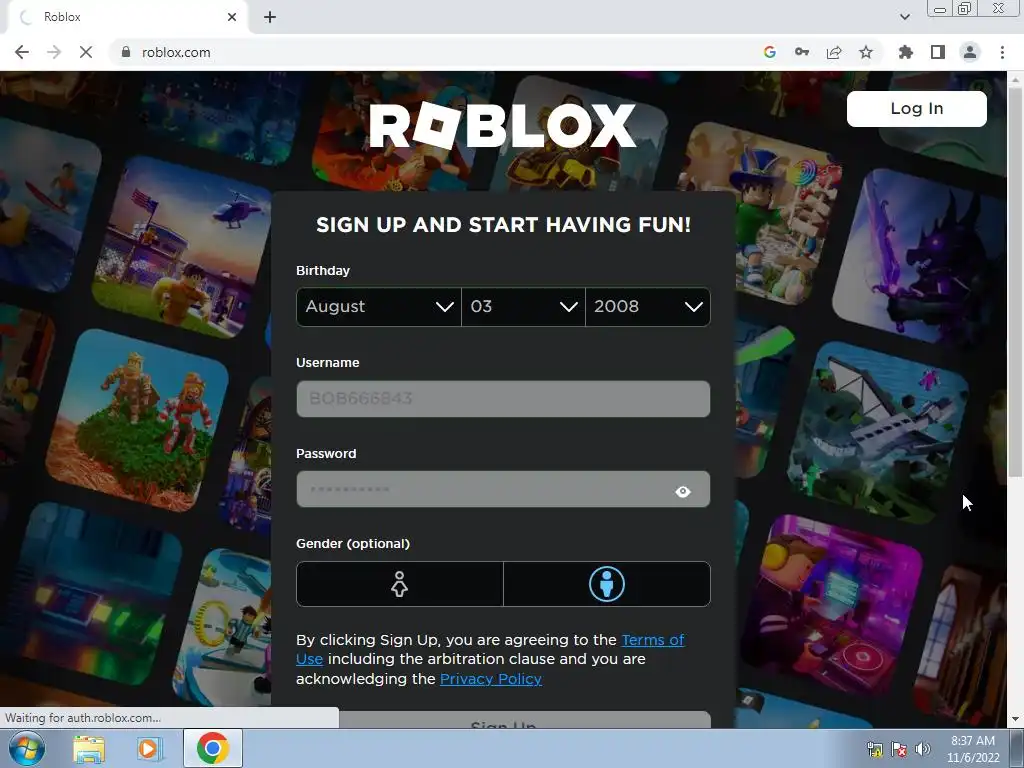This screenshot has height=768, width=1024.
Task: Click the Action Center flag tray icon
Action: tap(899, 749)
